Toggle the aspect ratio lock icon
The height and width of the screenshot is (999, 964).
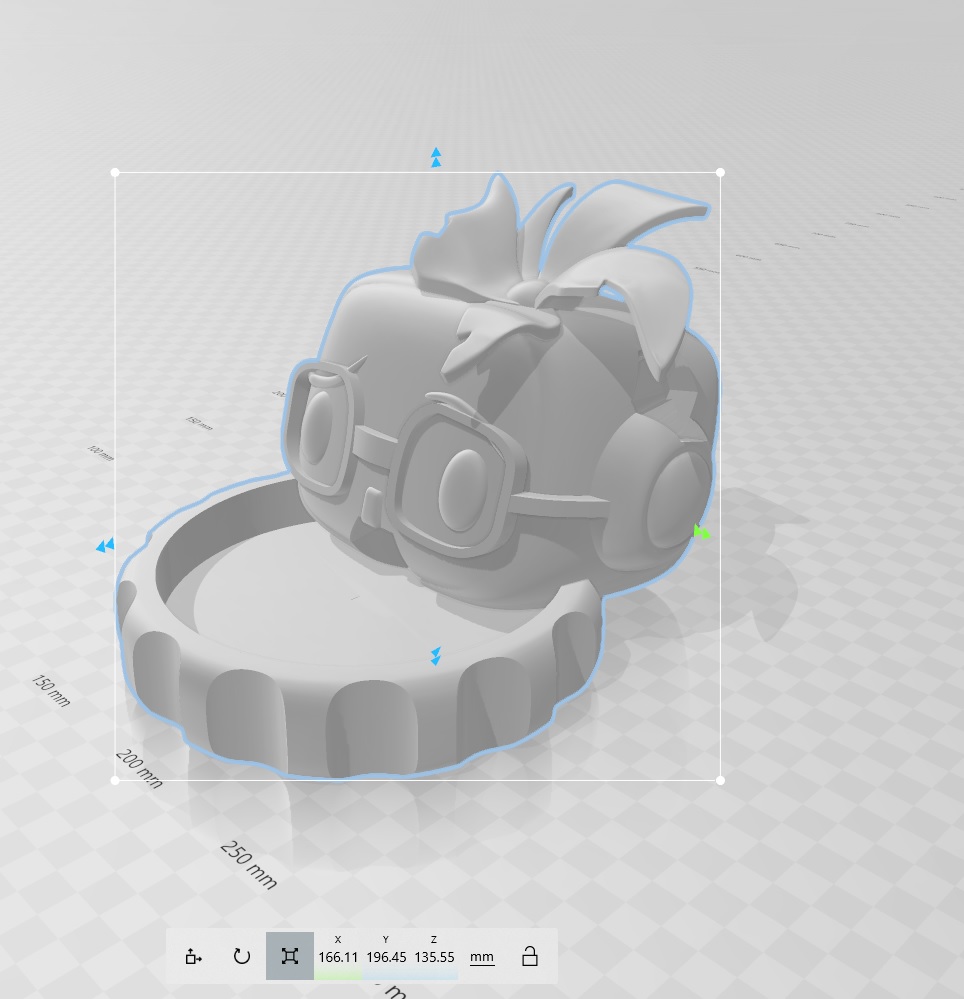click(x=529, y=956)
